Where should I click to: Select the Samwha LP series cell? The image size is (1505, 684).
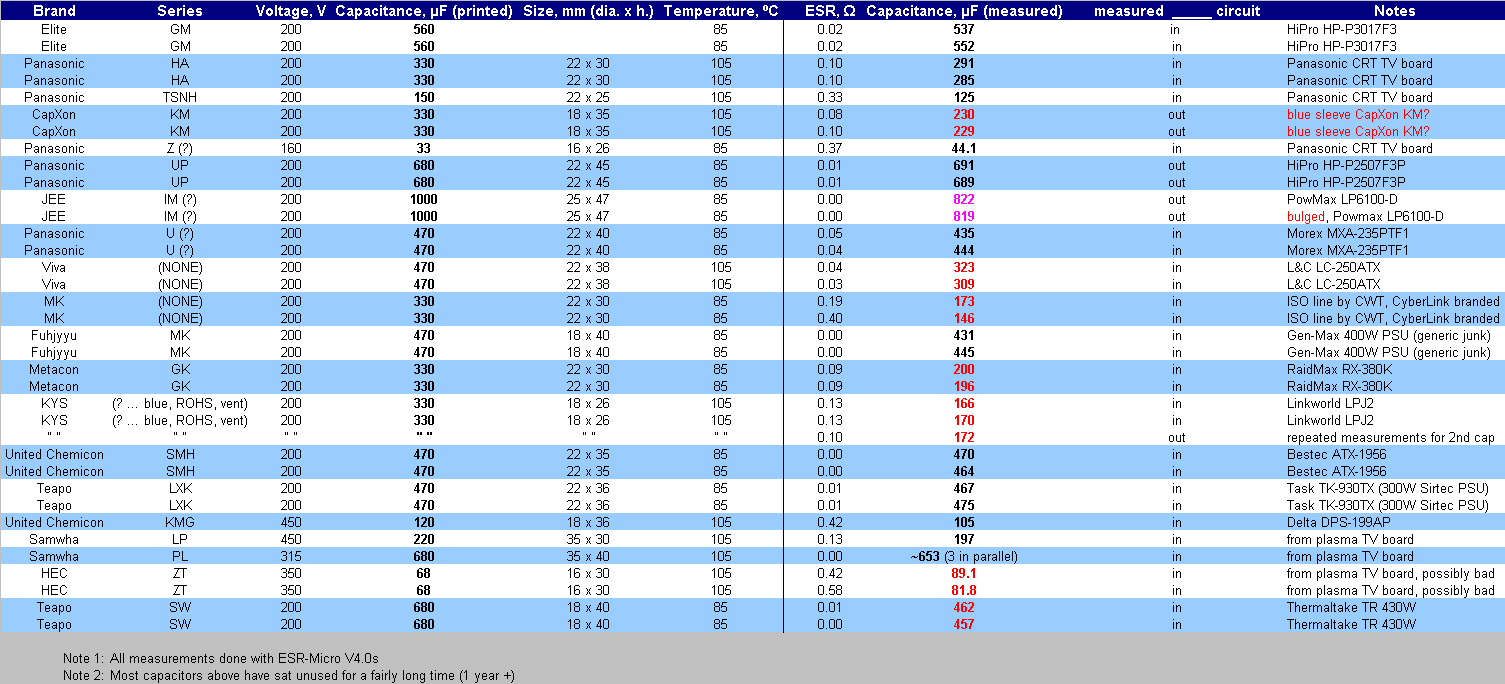[x=180, y=539]
